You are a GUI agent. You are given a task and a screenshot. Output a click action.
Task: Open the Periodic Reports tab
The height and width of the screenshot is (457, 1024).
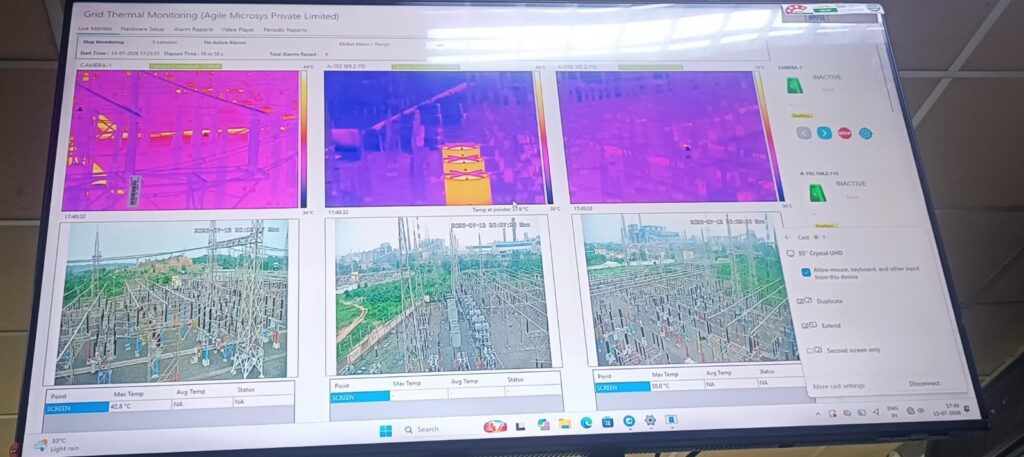coord(285,29)
